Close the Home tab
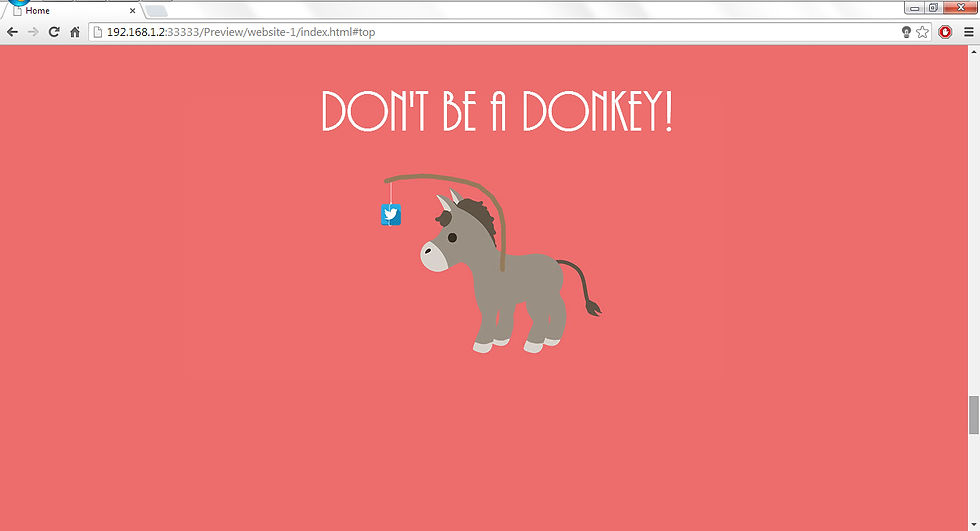This screenshot has height=531, width=980. pos(132,11)
